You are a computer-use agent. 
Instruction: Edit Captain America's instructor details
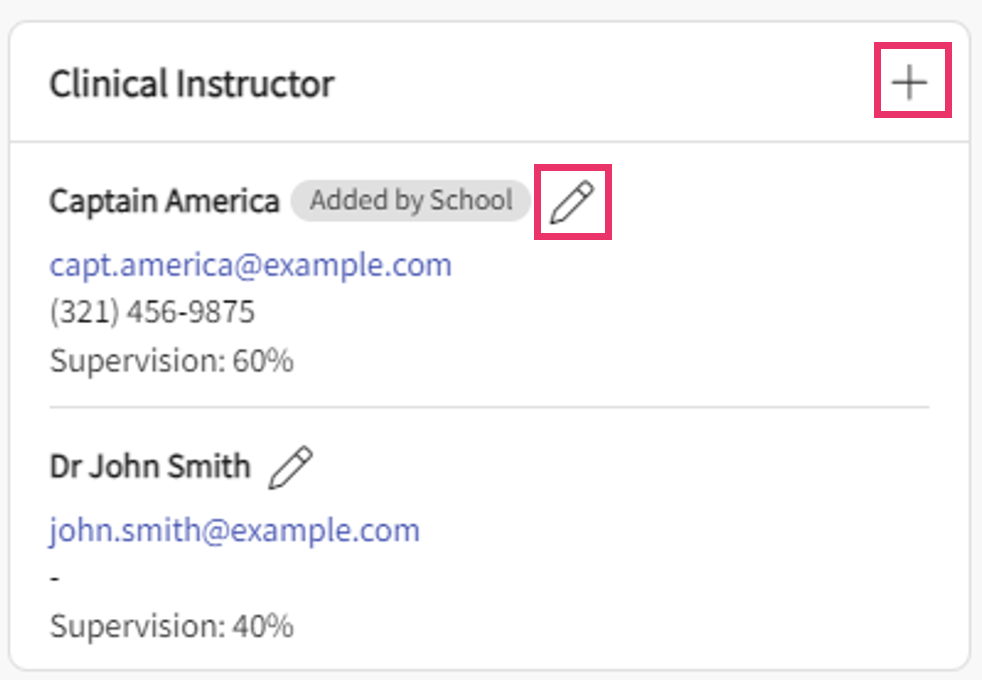coord(572,202)
